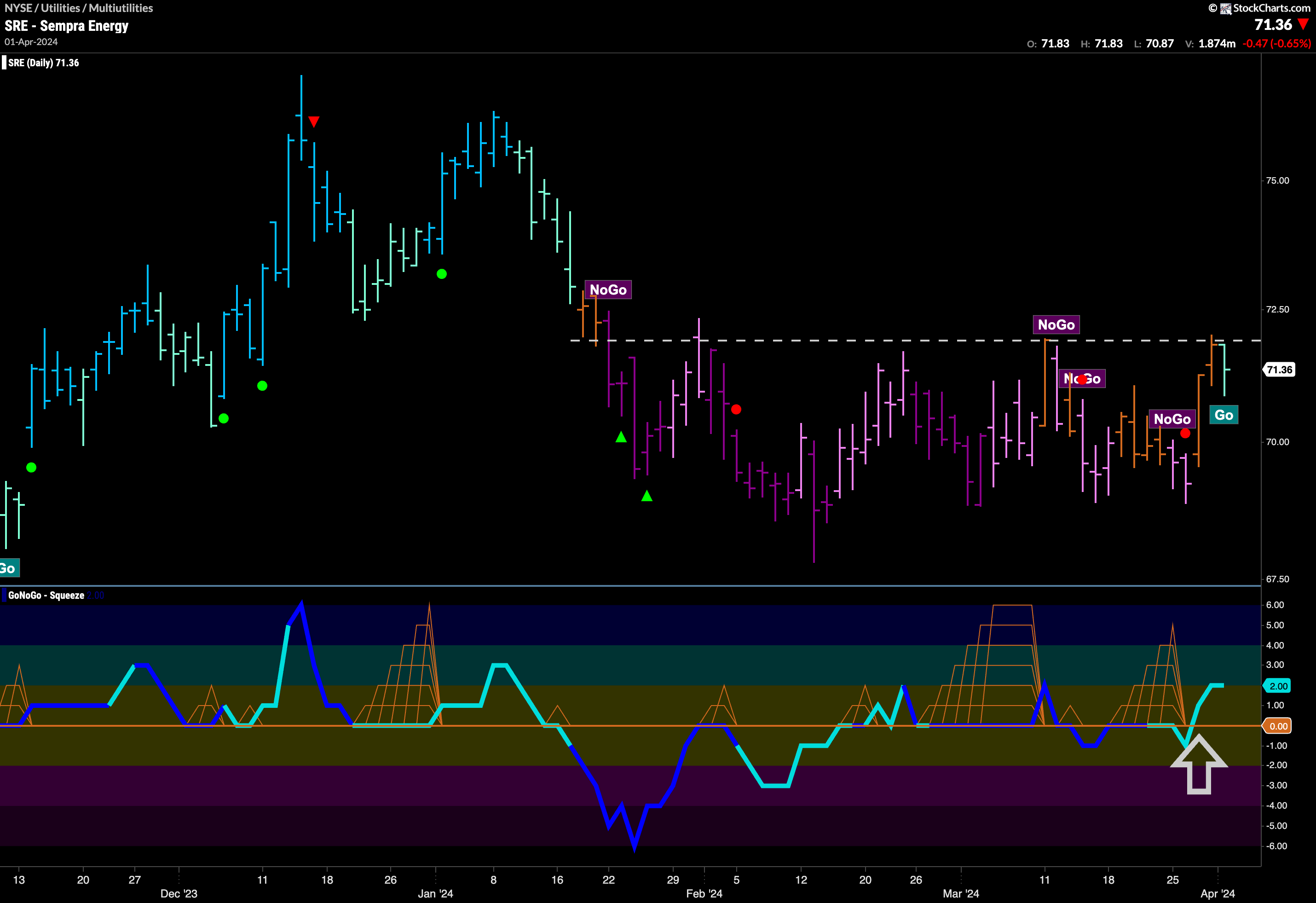The height and width of the screenshot is (903, 1316).
Task: Click the -3.00 oscillator axis label
Action: click(1276, 785)
